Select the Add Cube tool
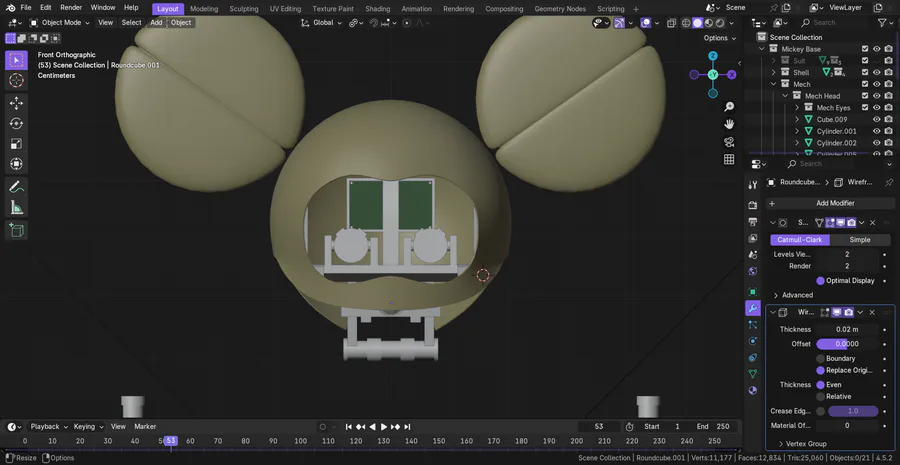This screenshot has width=900, height=465. 16,230
